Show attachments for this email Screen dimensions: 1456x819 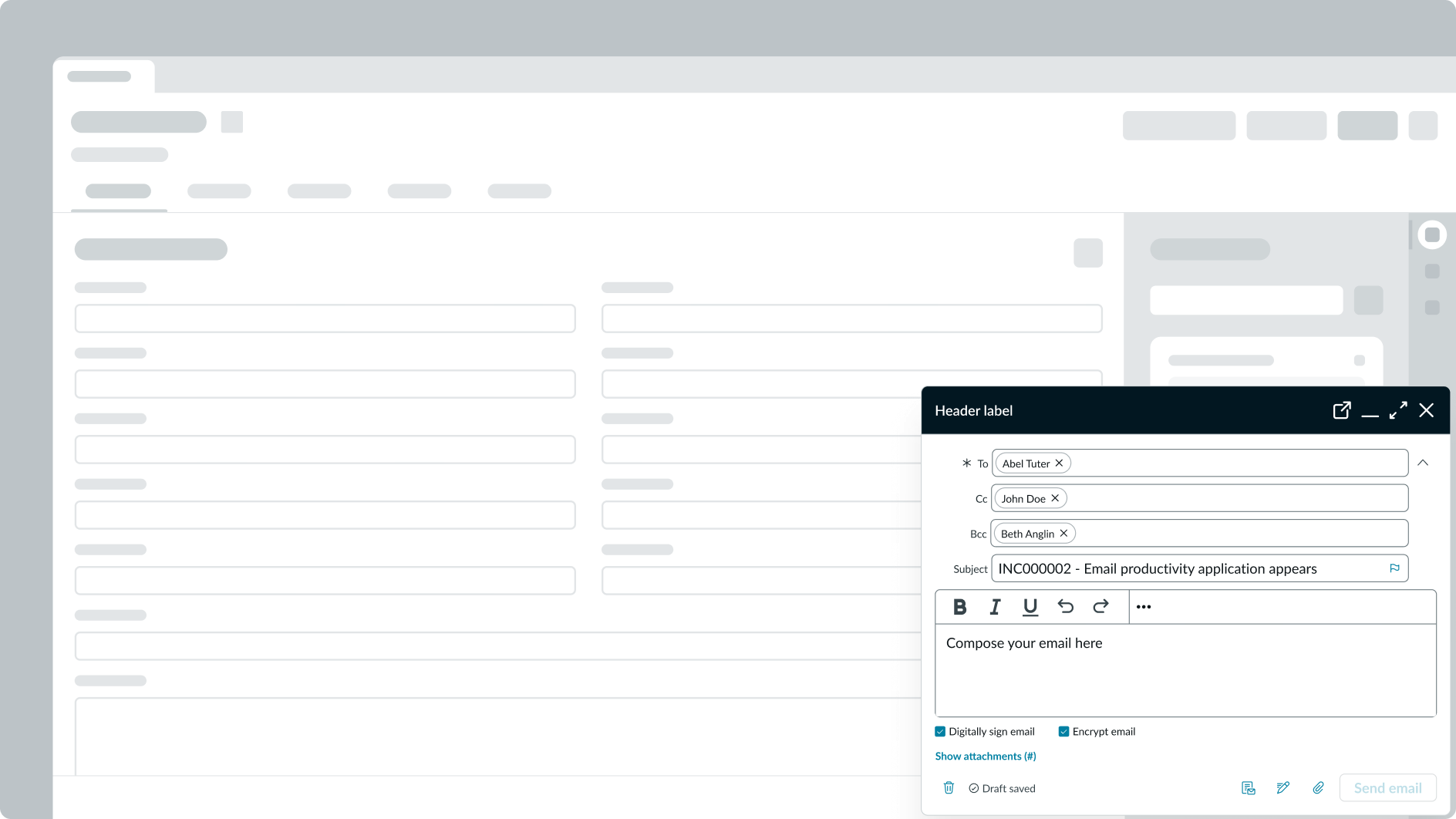click(986, 756)
